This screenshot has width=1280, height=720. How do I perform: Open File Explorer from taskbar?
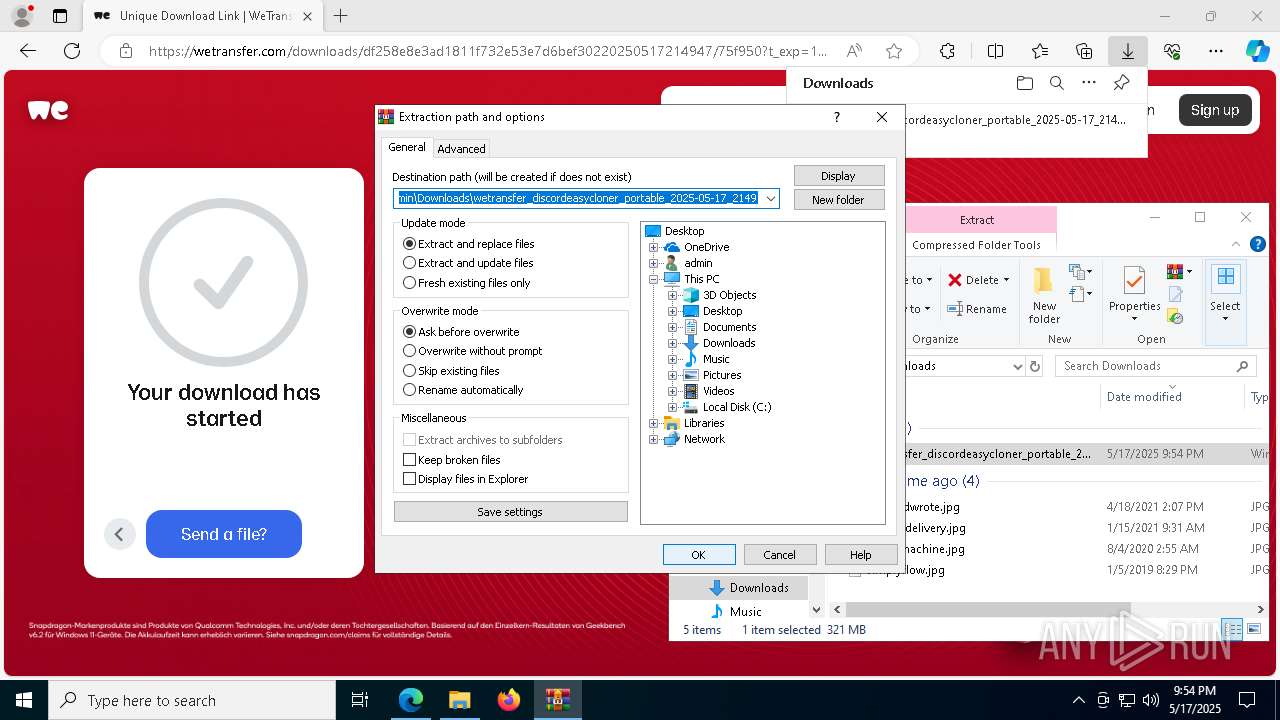[x=460, y=700]
